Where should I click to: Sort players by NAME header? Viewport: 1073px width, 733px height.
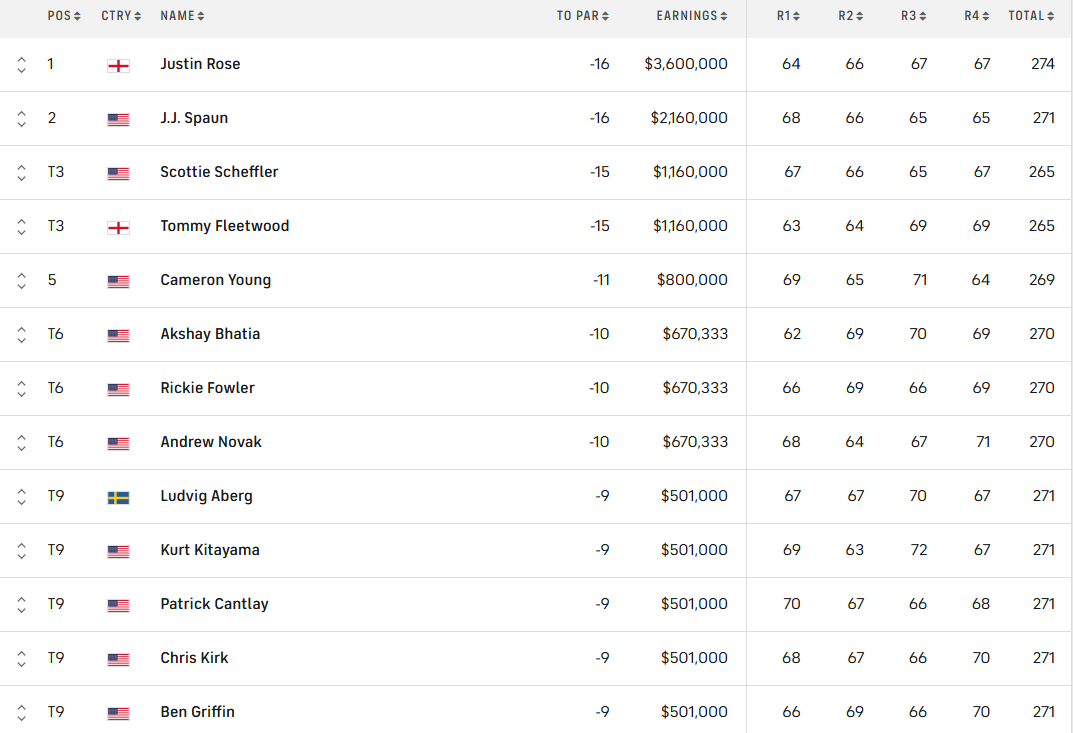(182, 16)
